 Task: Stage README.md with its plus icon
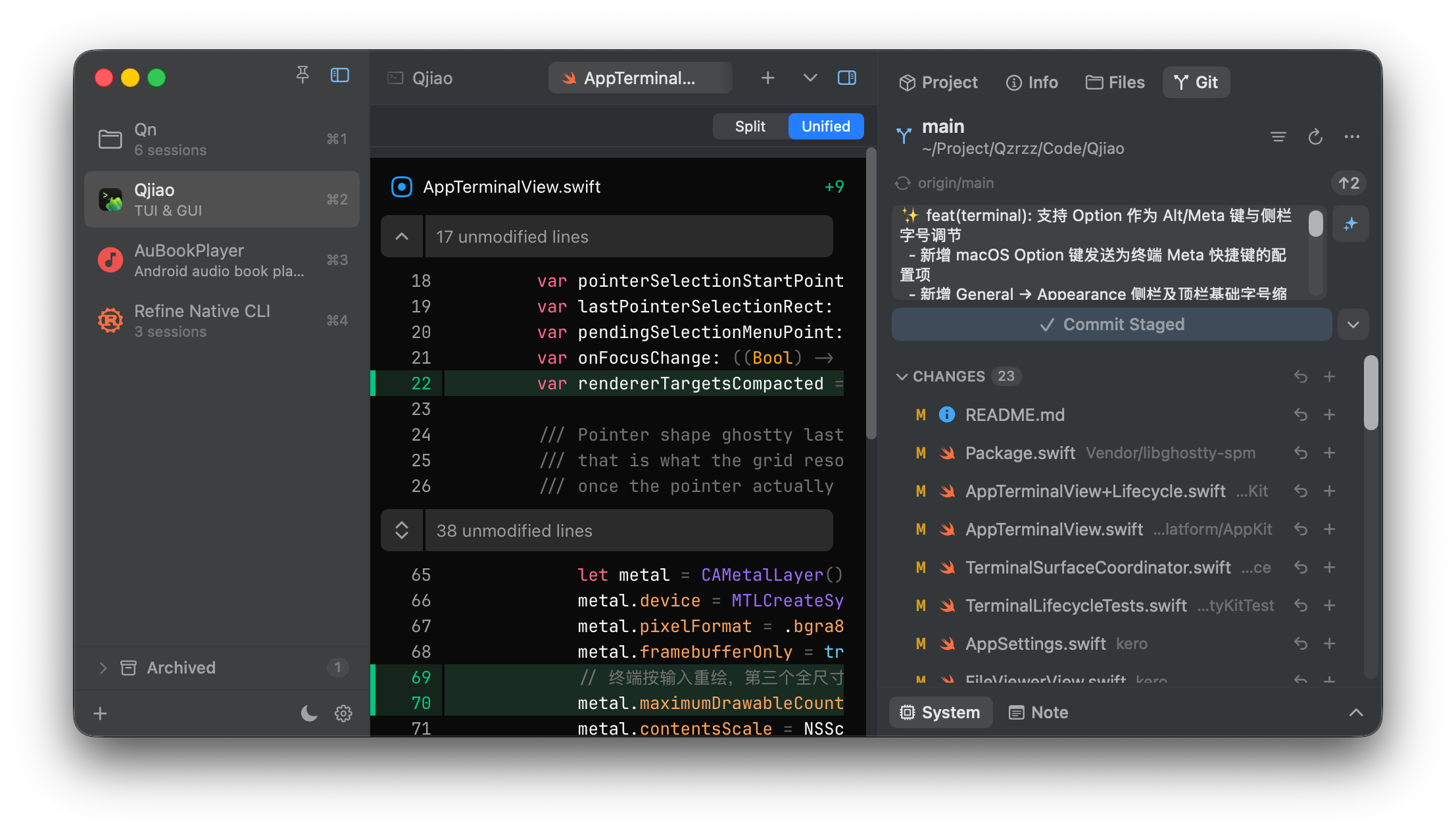coord(1330,414)
